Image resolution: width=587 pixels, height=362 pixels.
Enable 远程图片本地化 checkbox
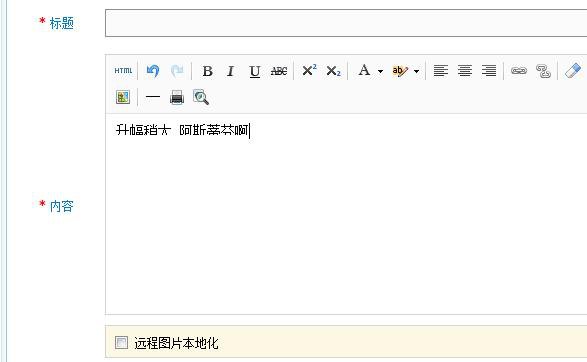pos(121,342)
